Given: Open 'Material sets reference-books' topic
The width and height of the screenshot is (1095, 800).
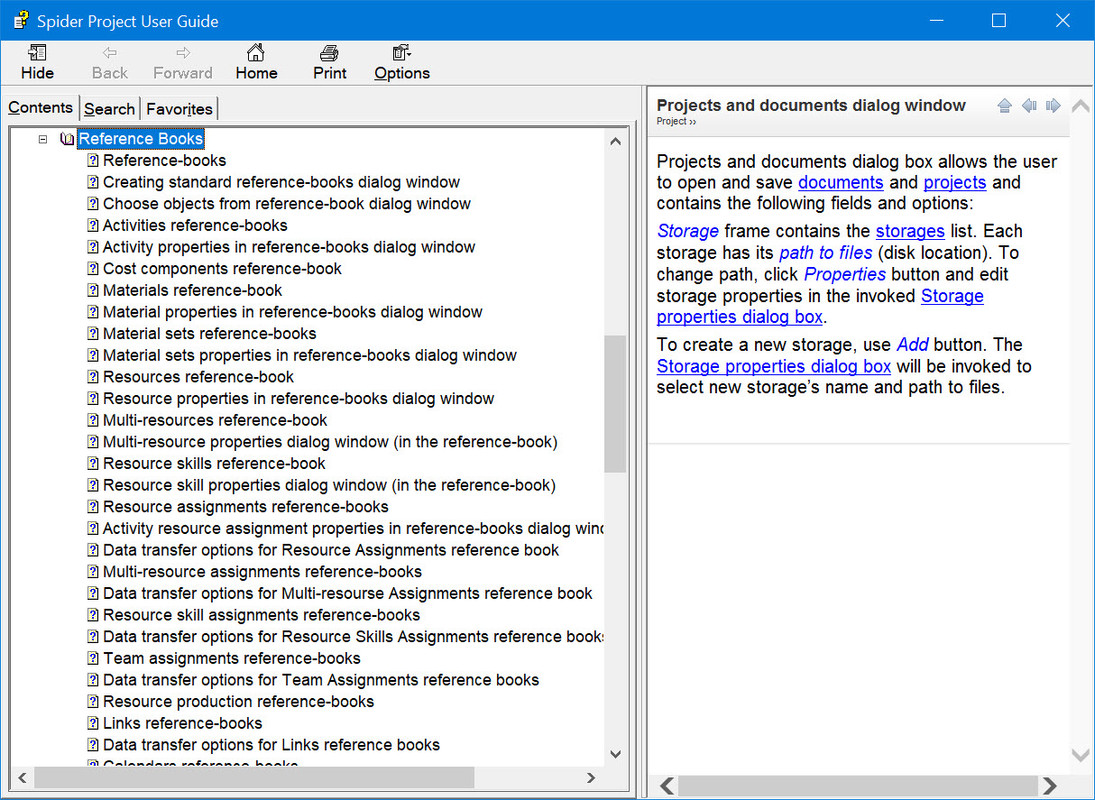Looking at the screenshot, I should coord(210,334).
